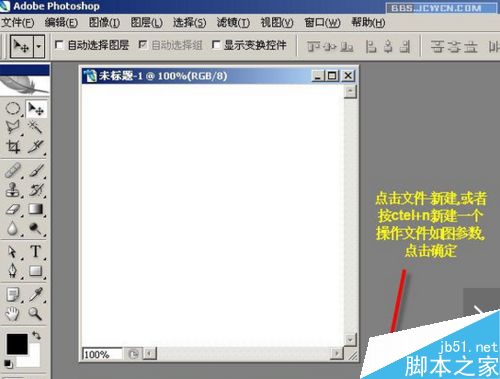Activate the Crop tool
Image resolution: width=500 pixels, height=379 pixels.
point(13,146)
